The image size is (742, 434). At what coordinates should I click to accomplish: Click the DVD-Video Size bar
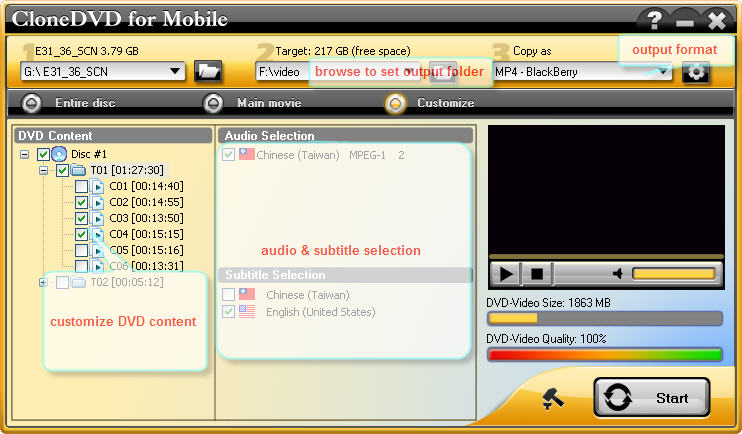(604, 319)
